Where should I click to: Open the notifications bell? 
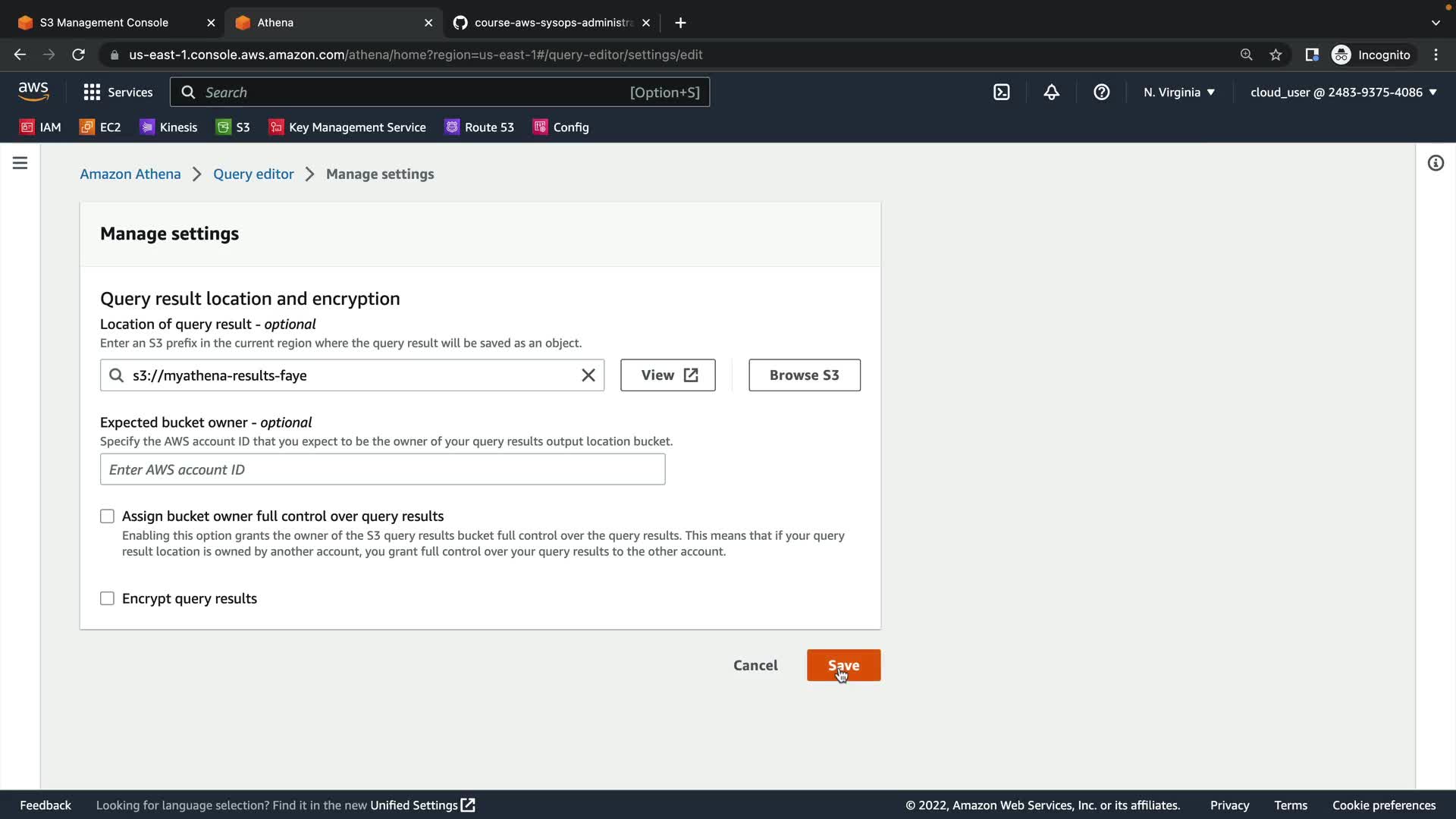point(1051,92)
